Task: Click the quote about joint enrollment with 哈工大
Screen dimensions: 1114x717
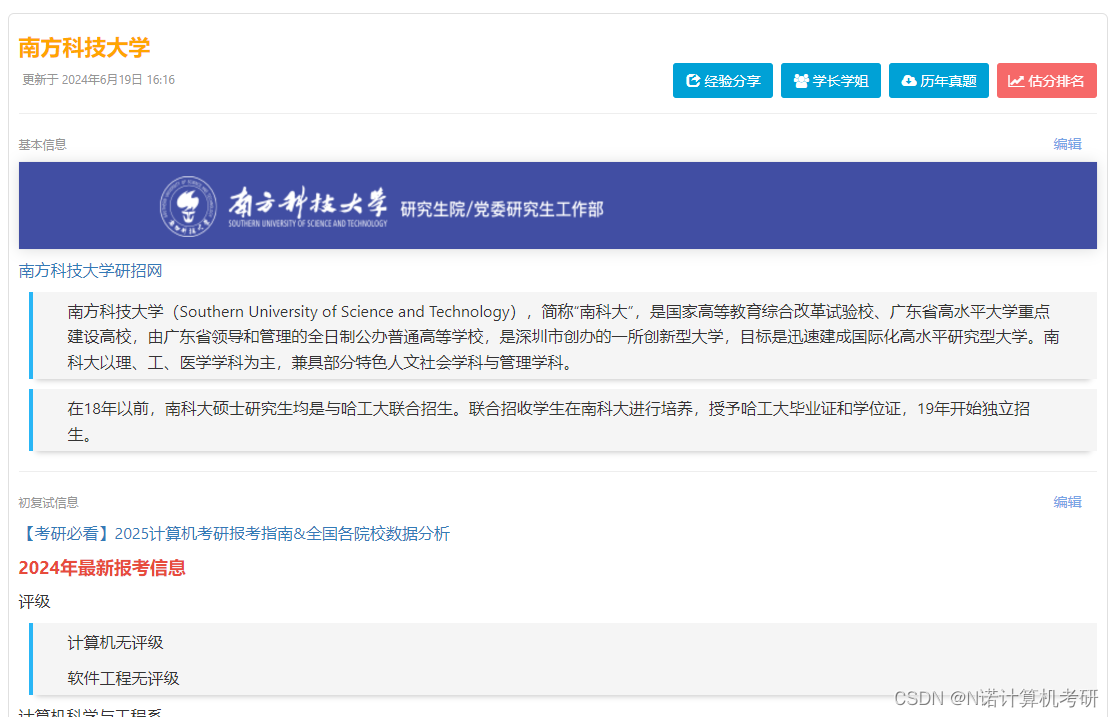Action: point(563,421)
